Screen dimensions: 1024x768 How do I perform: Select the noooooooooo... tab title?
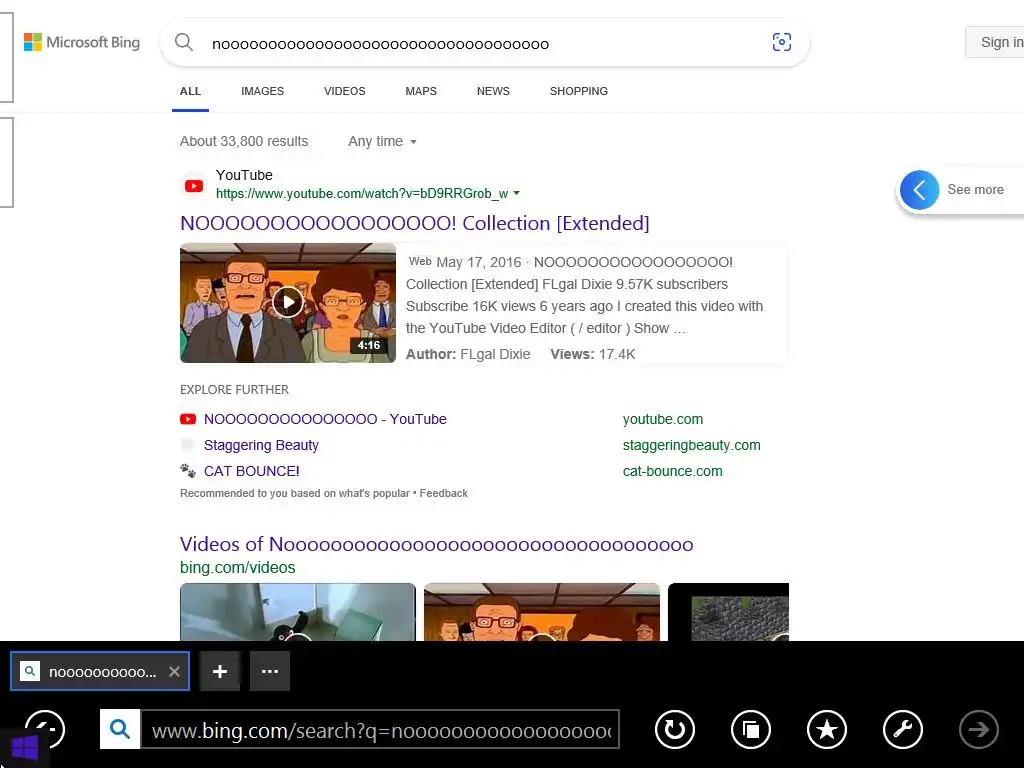click(x=103, y=672)
